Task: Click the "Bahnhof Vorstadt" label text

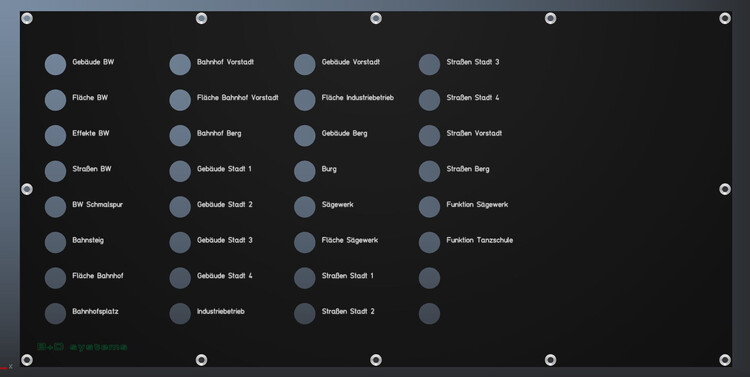Action: pos(225,62)
